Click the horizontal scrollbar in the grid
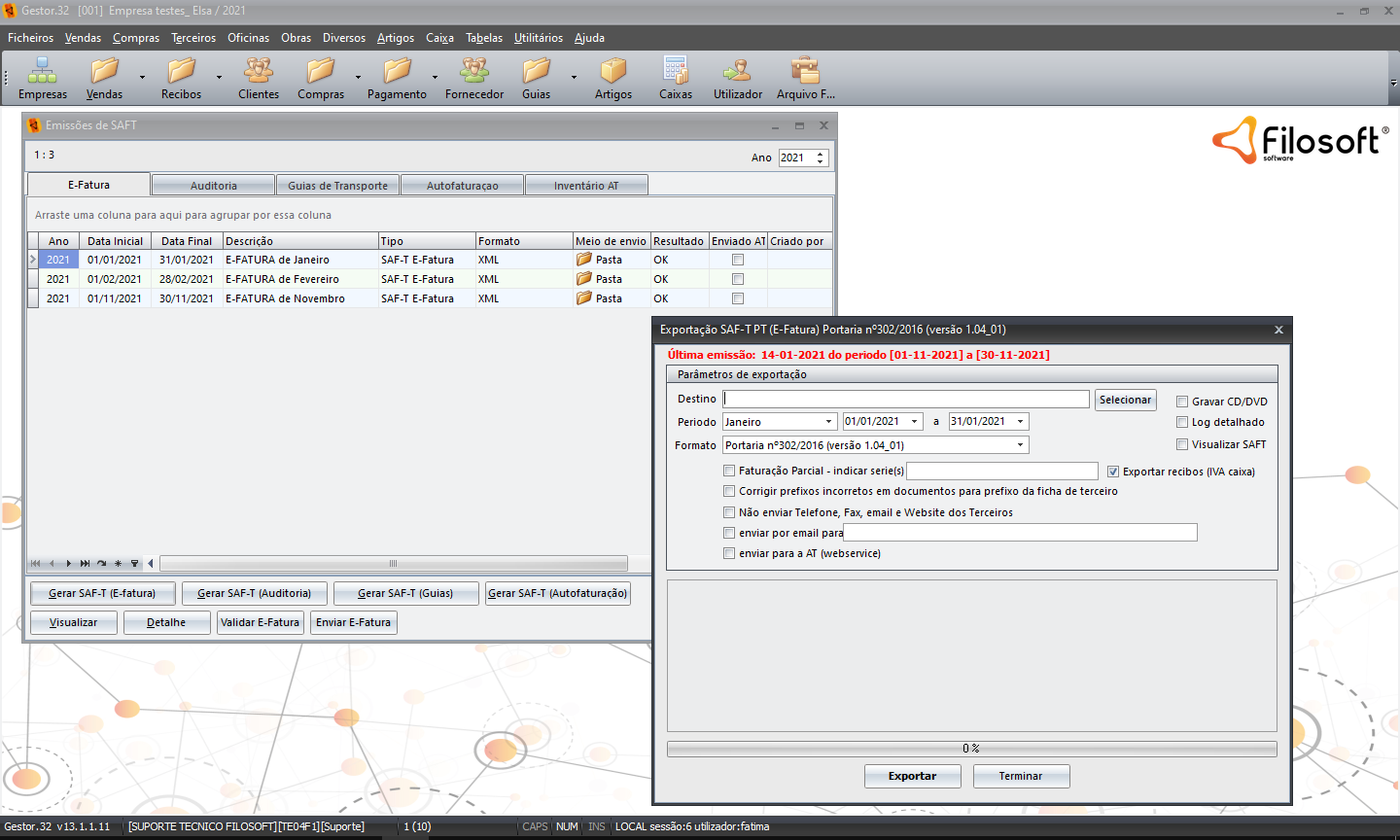The image size is (1400, 840). tap(393, 564)
